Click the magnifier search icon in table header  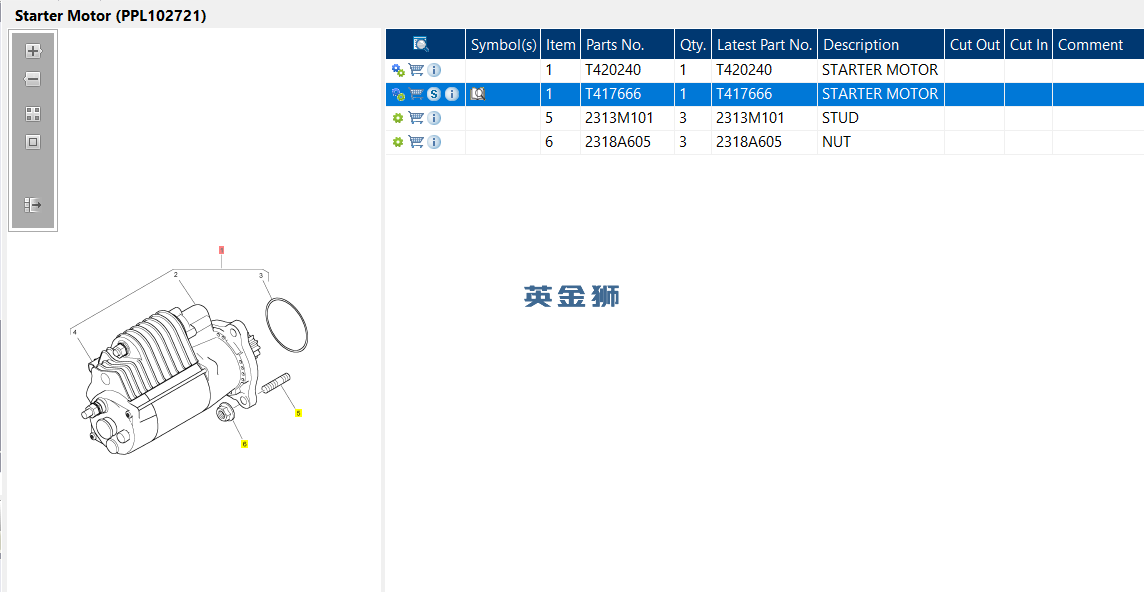coord(421,45)
